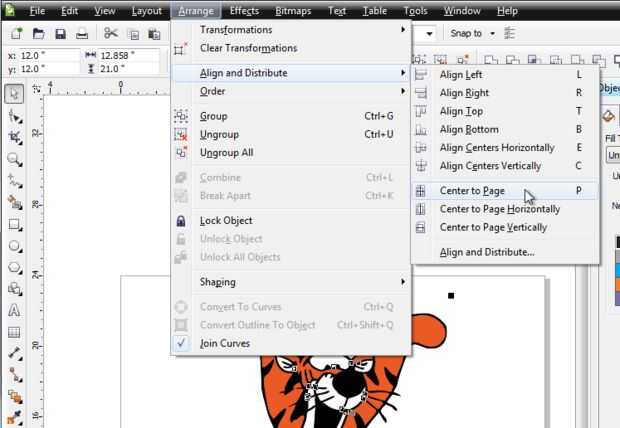The width and height of the screenshot is (620, 428).
Task: Expand the Order submenu
Action: point(292,91)
